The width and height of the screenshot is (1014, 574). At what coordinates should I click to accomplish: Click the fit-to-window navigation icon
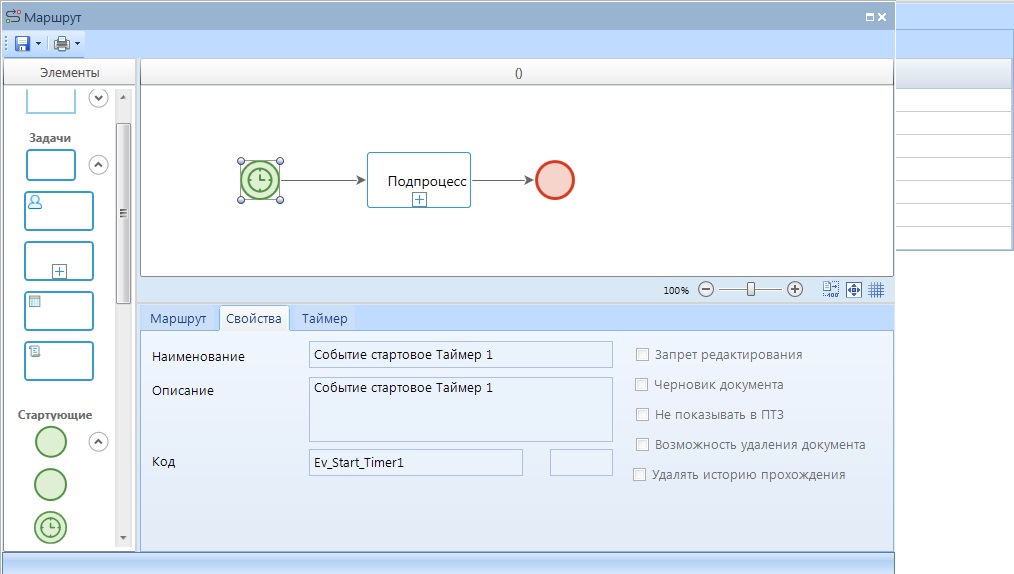[x=854, y=289]
